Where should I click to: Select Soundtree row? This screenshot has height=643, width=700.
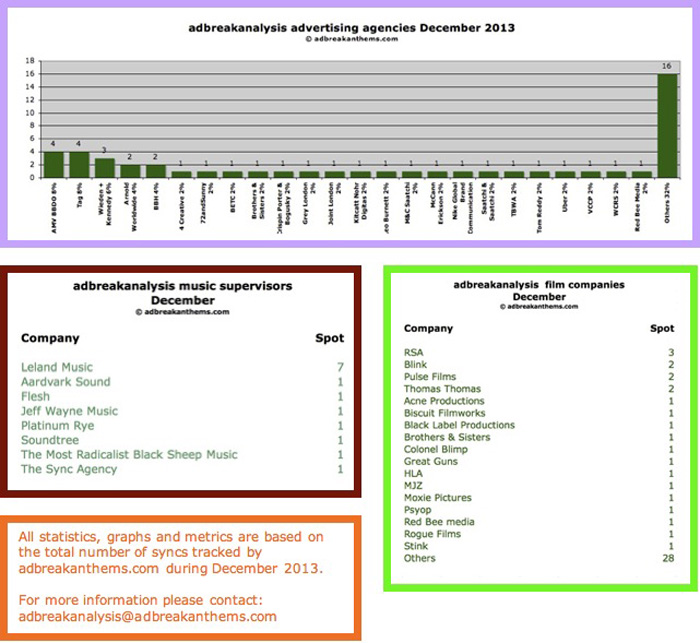tap(182, 440)
